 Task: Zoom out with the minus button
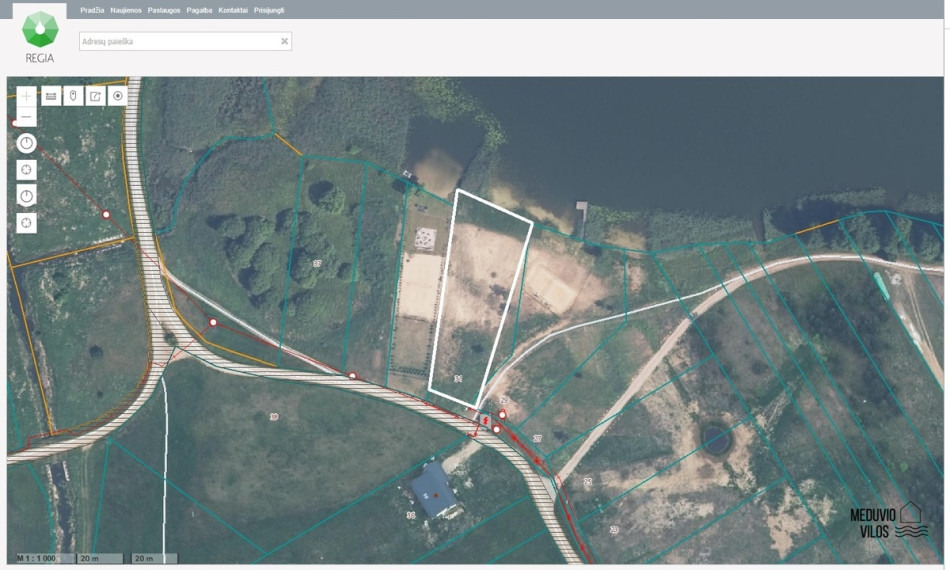pos(26,116)
